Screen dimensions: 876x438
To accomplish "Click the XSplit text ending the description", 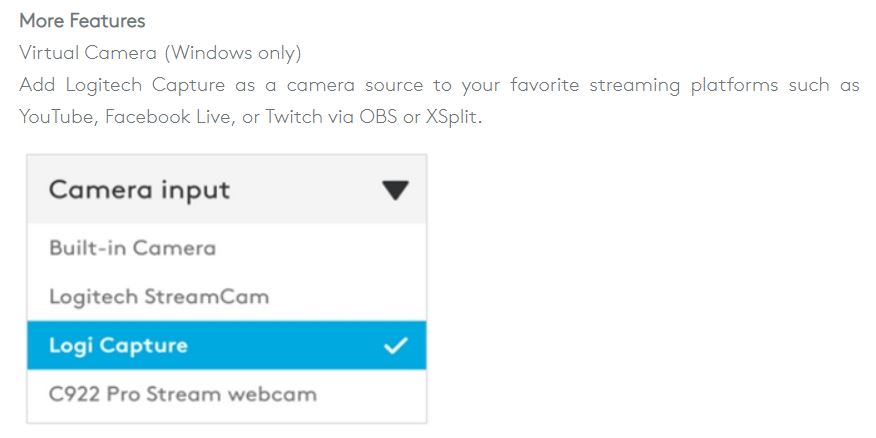I will 453,117.
